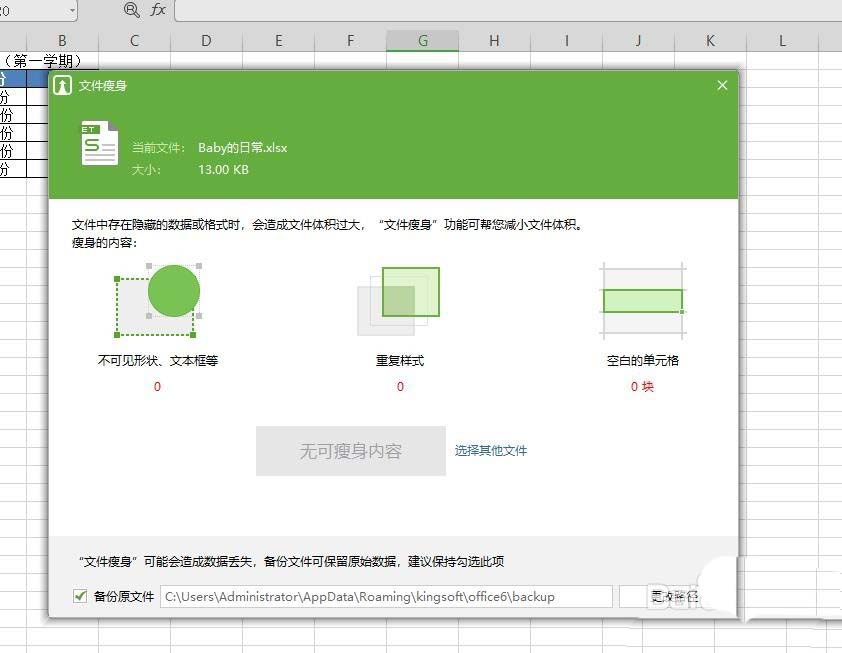The width and height of the screenshot is (842, 653).
Task: Close the 文件瘦身 dialog
Action: coord(722,85)
